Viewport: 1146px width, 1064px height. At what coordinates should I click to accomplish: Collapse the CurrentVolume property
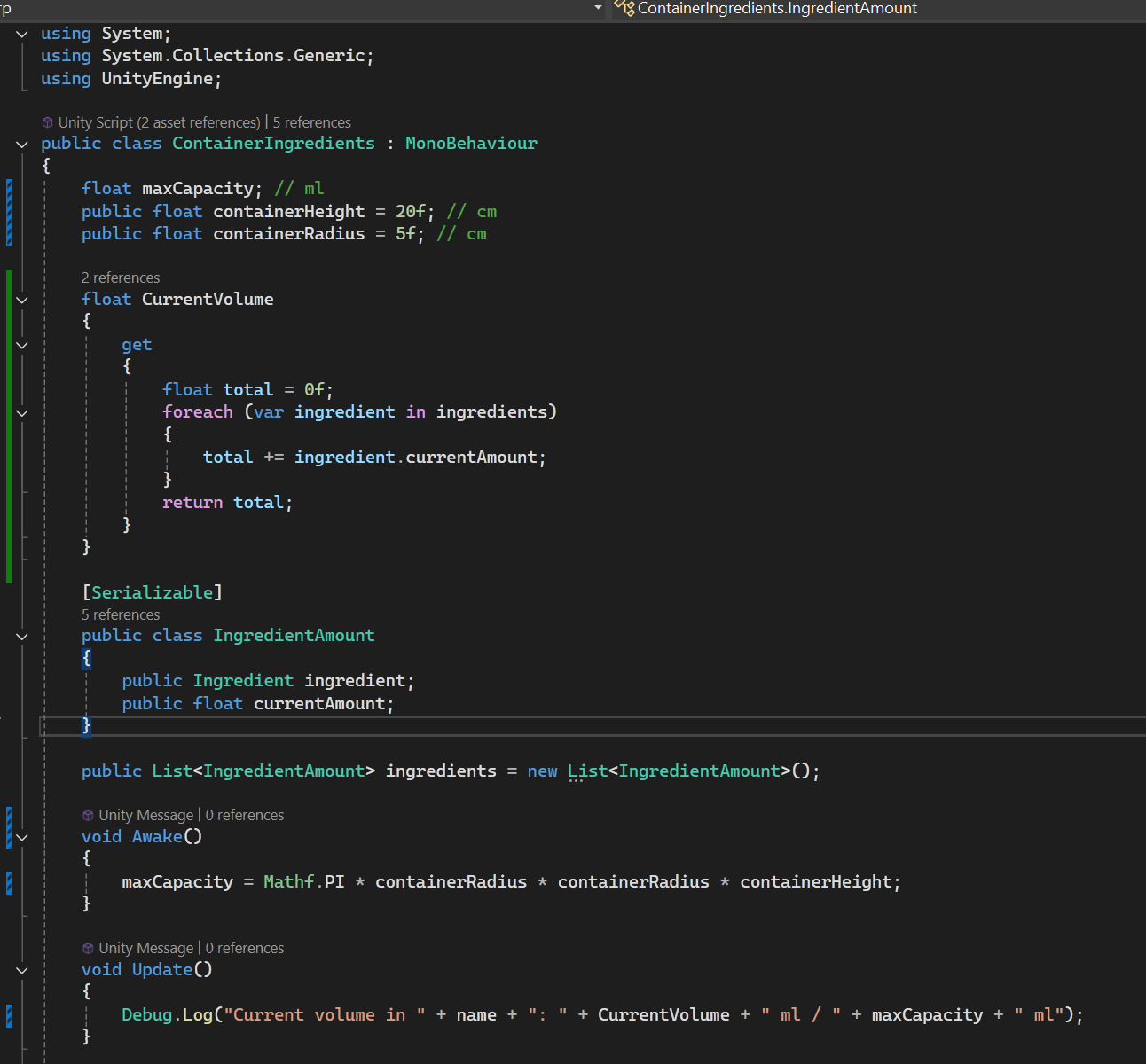(x=22, y=300)
